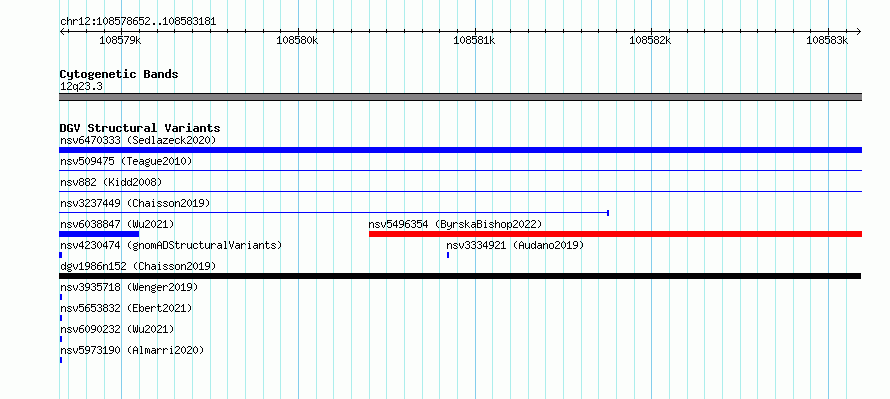Click the gray 12q23.3 cytogenetic band bar
890x399 pixels.
[x=460, y=97]
